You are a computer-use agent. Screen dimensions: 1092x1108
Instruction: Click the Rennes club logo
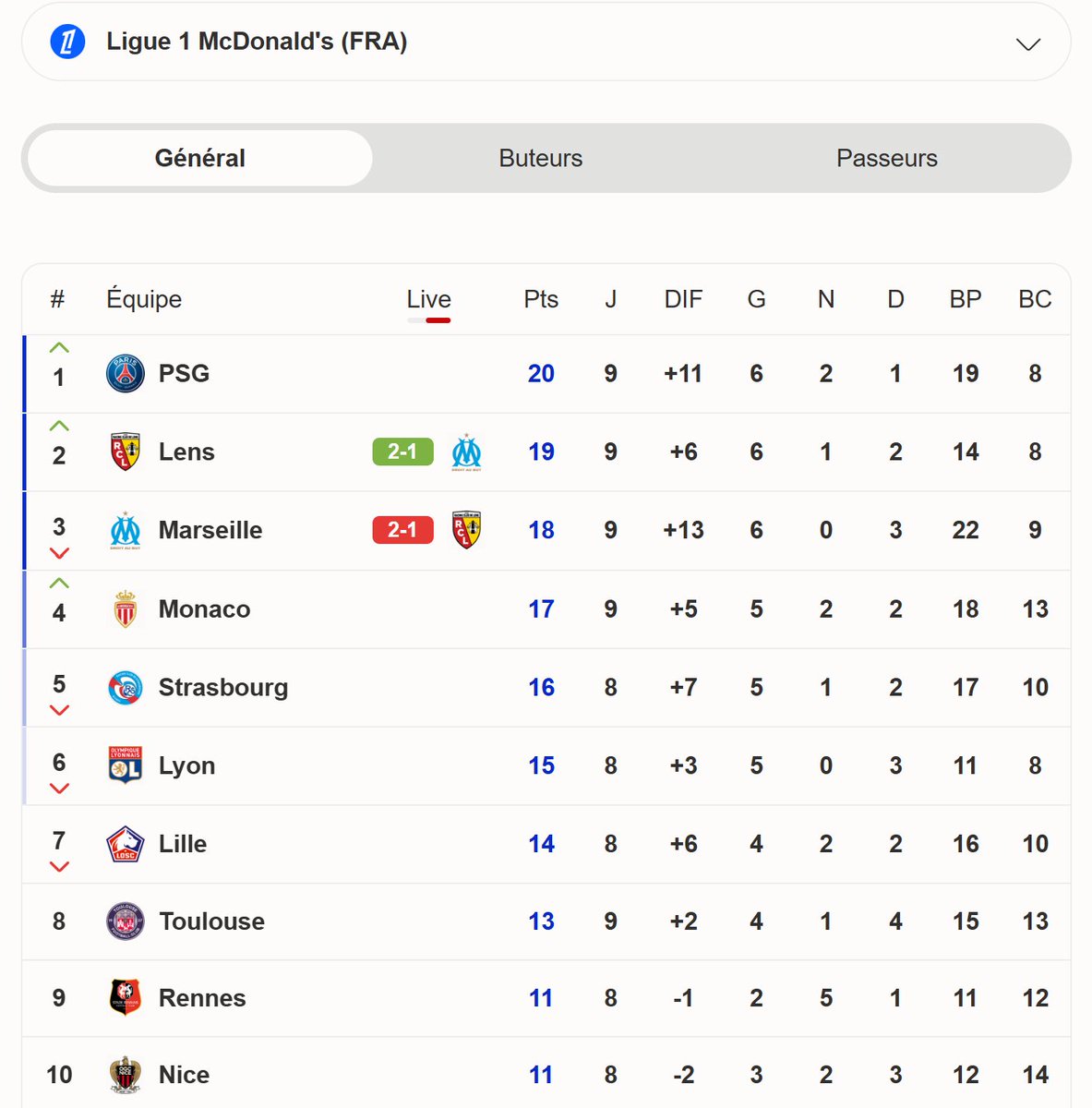coord(126,998)
